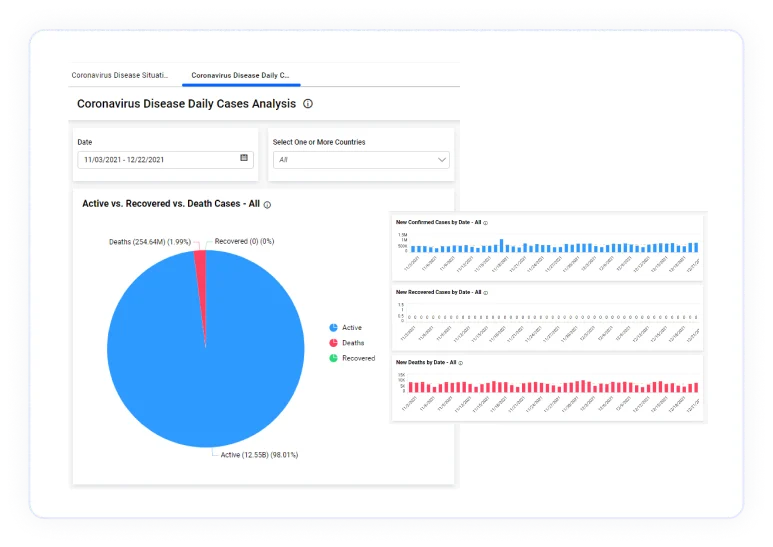Select the Coronavirus Disease Daily Cases tab
Image resolution: width=773 pixels, height=547 pixels.
pyautogui.click(x=241, y=75)
